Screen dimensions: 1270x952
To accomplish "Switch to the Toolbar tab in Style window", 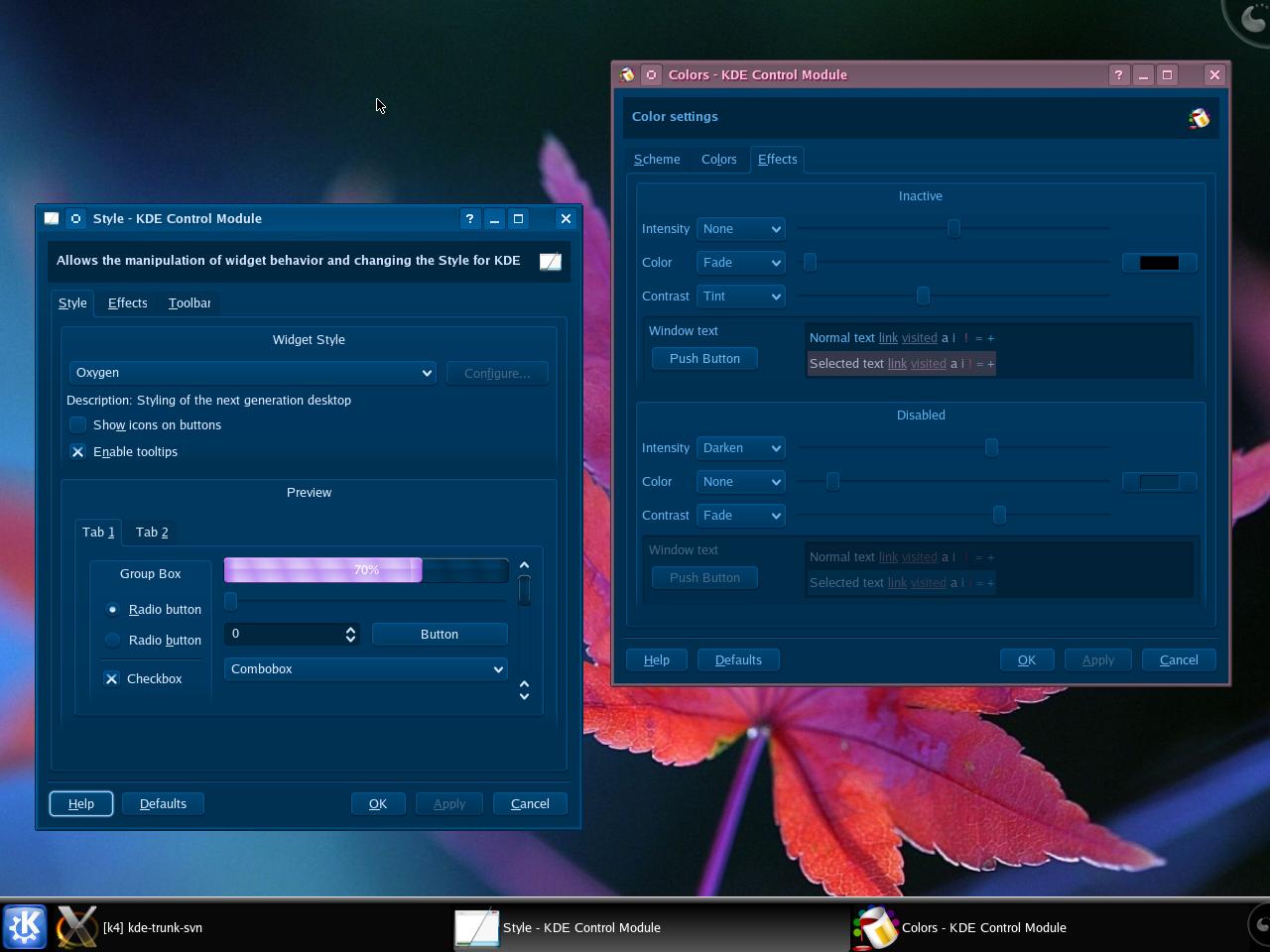I will click(x=189, y=303).
